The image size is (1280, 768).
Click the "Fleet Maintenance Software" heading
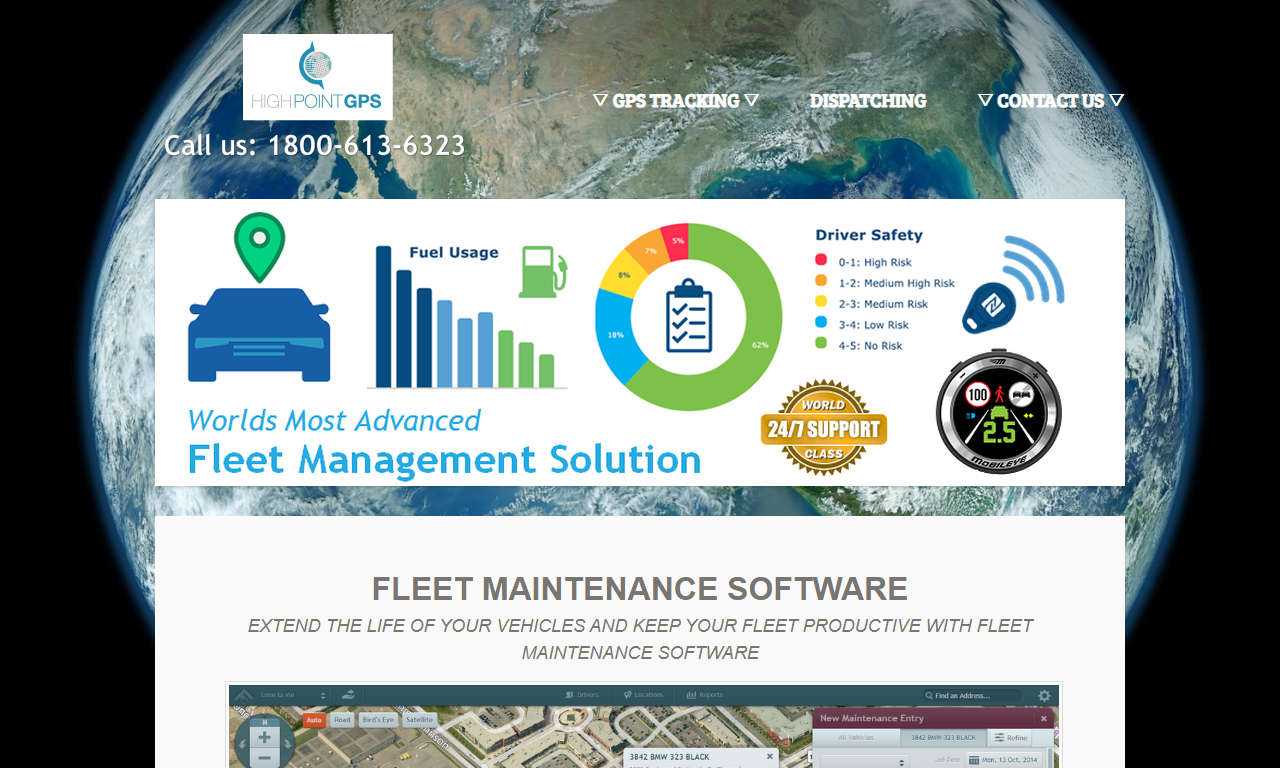coord(640,589)
